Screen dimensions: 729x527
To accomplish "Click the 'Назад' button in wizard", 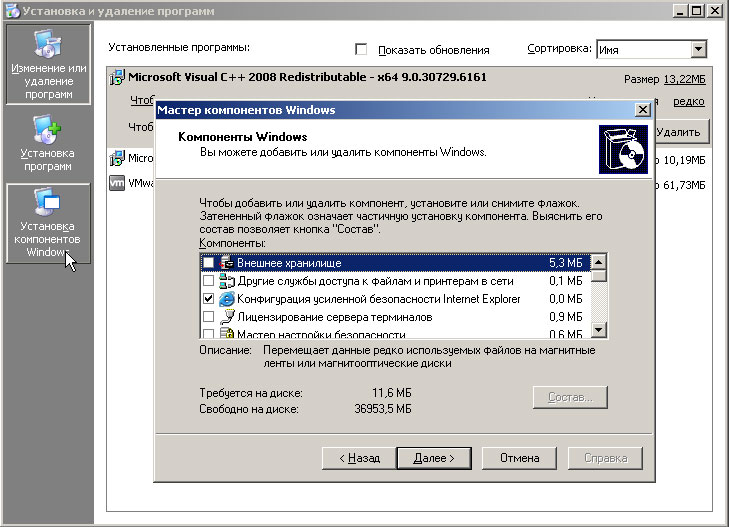I will (x=359, y=458).
